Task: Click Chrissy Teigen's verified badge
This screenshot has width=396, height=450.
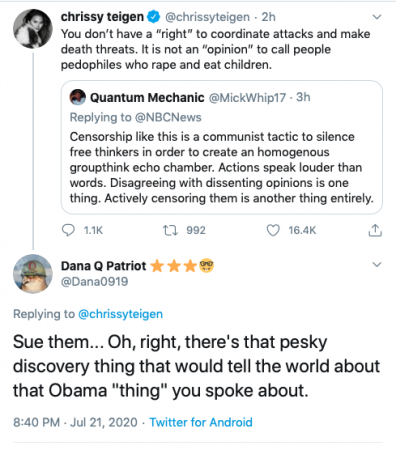Action: 154,17
